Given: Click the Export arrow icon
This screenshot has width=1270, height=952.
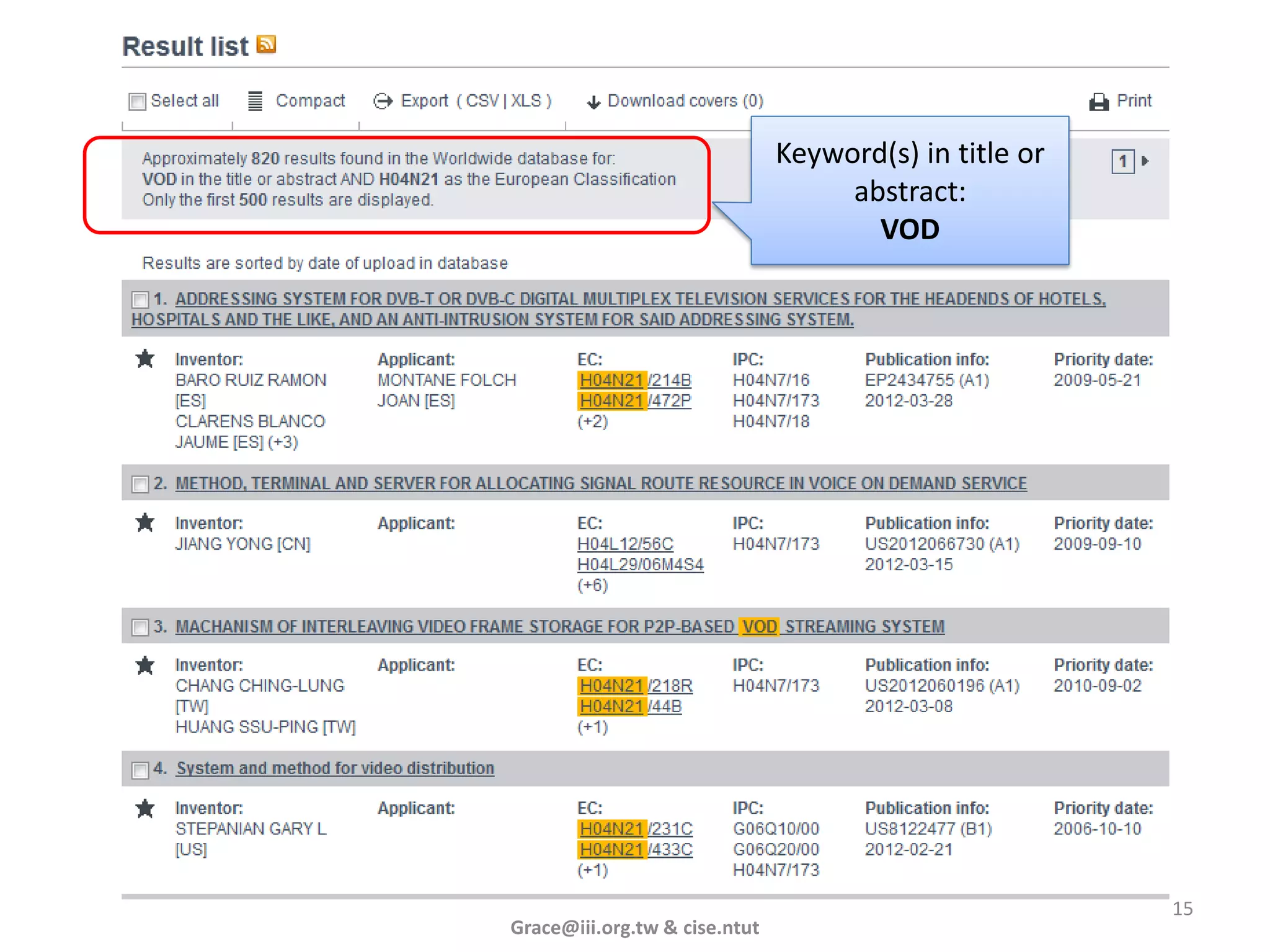Looking at the screenshot, I should point(383,101).
